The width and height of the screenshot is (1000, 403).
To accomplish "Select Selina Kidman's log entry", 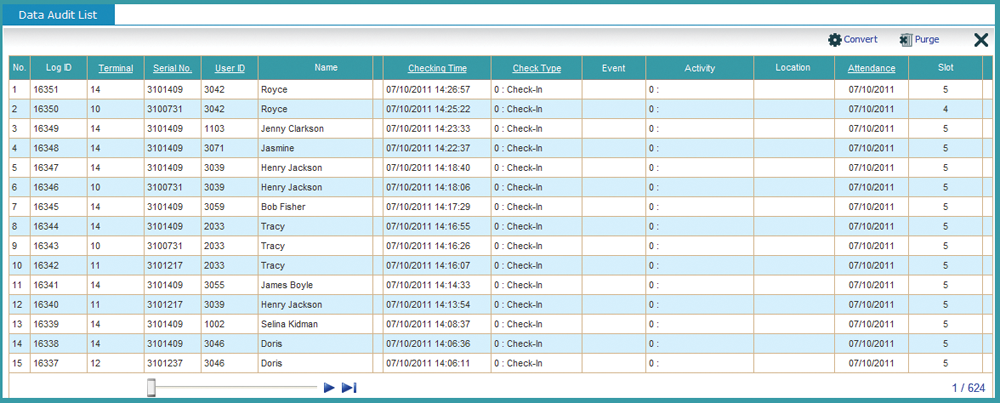I will click(291, 323).
